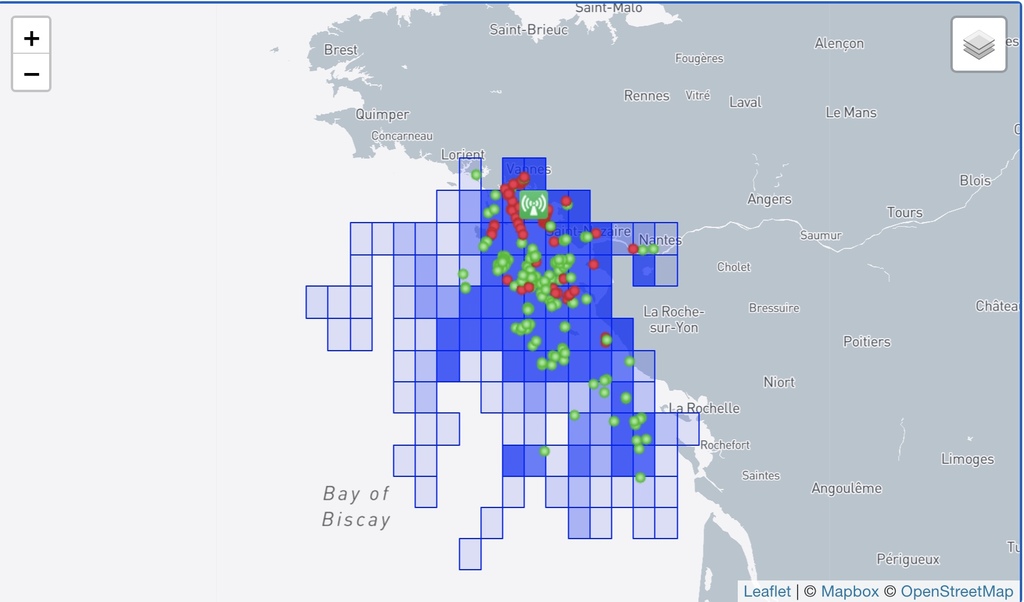Click the Niort city label
The image size is (1024, 602).
pos(779,382)
